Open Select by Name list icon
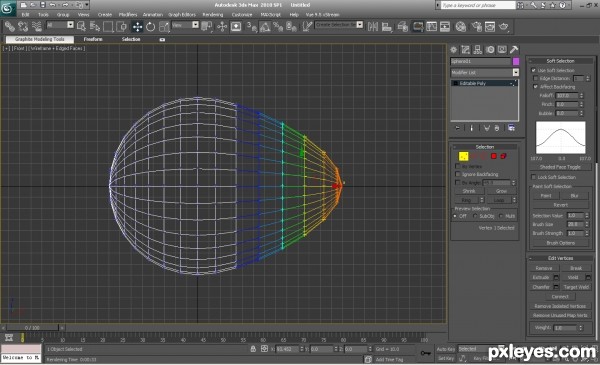600x365 pixels. point(95,26)
